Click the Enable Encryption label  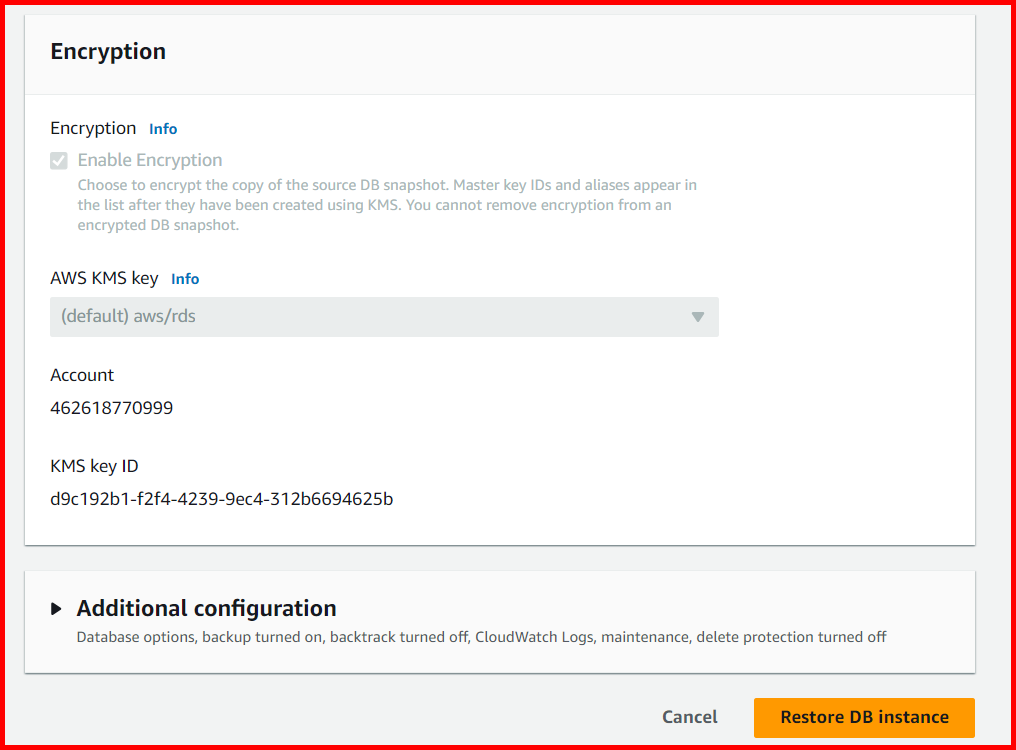tap(149, 160)
